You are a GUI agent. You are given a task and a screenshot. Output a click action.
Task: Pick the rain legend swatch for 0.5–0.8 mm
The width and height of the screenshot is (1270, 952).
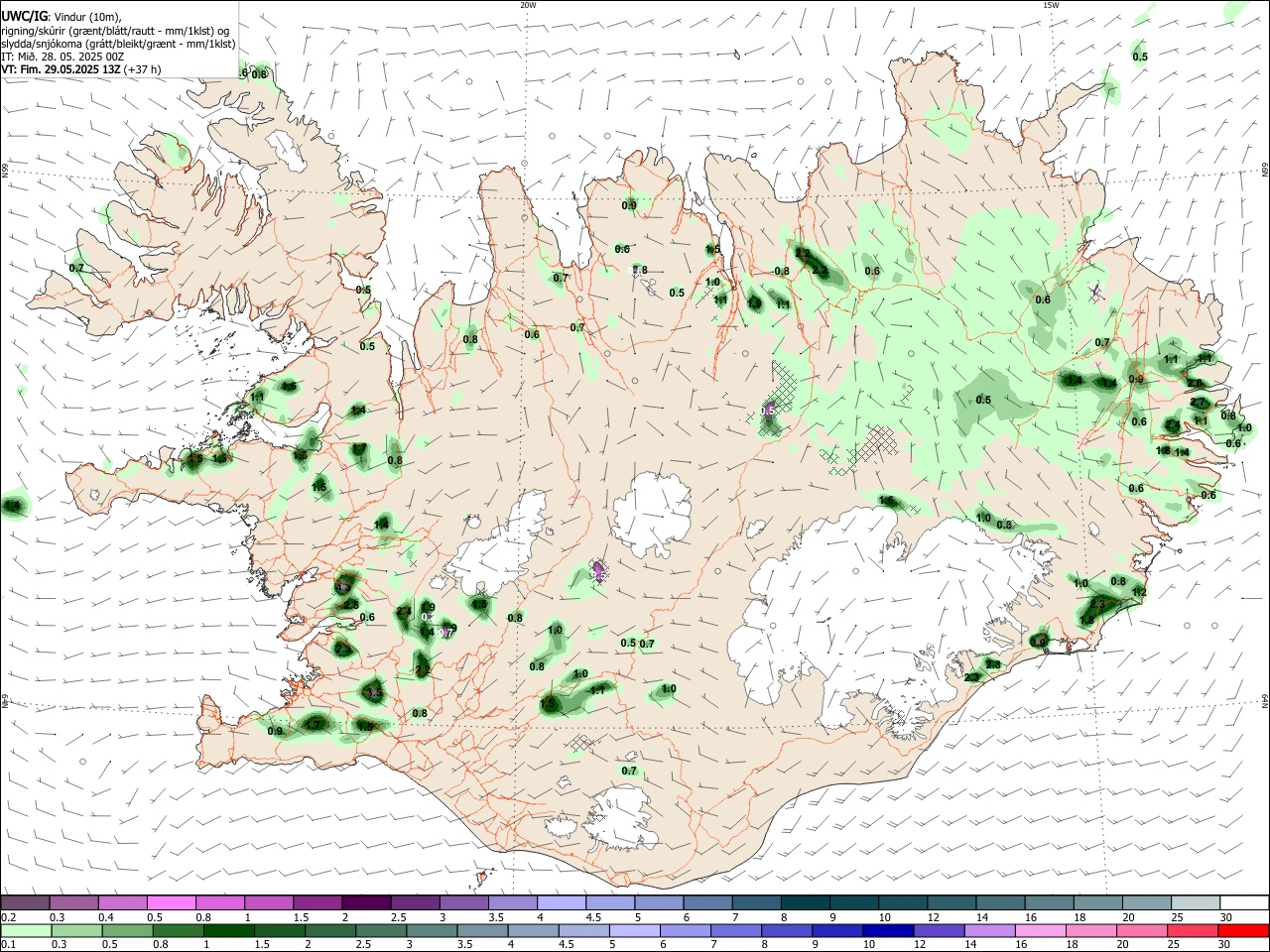click(x=127, y=930)
